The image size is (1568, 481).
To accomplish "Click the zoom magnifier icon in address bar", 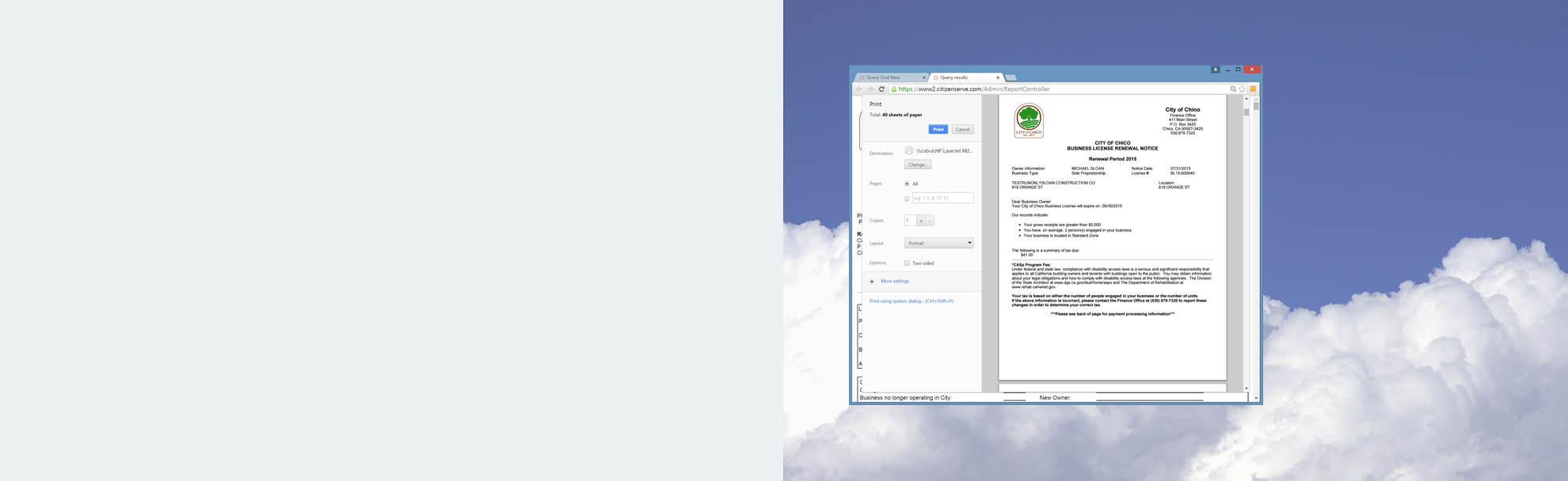I will 1233,89.
